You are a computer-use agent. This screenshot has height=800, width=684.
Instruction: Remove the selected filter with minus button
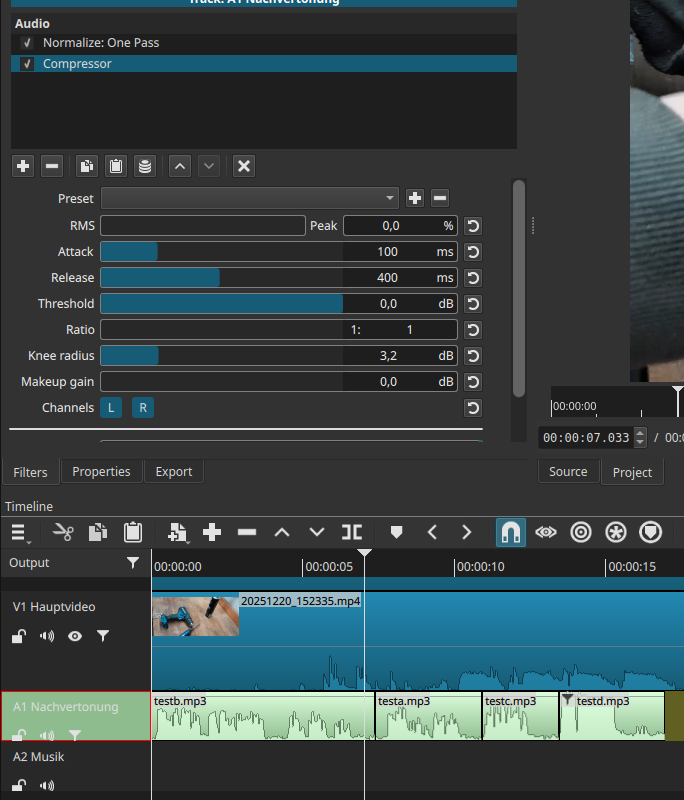coord(53,166)
